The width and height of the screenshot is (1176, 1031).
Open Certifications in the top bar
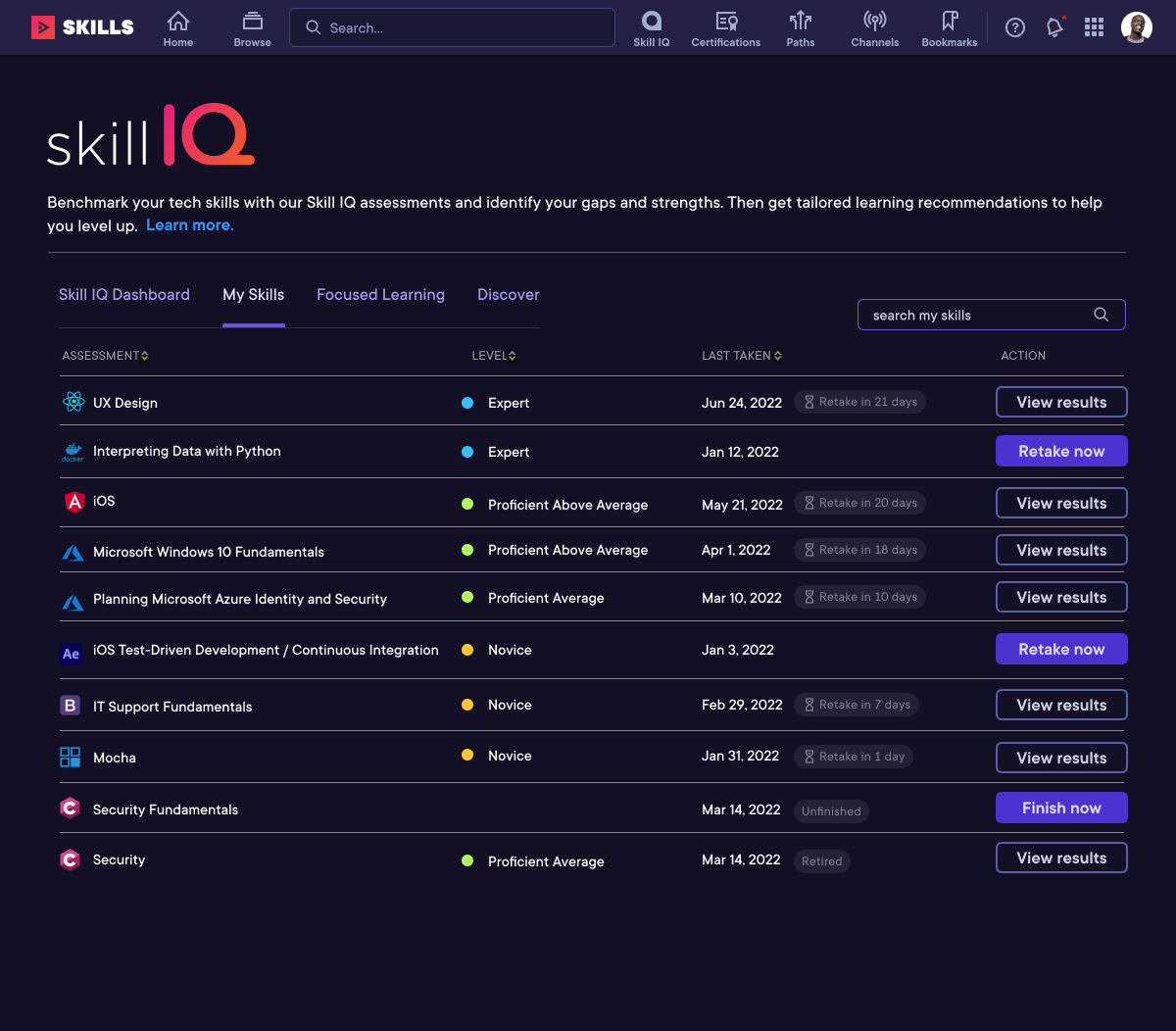click(726, 28)
